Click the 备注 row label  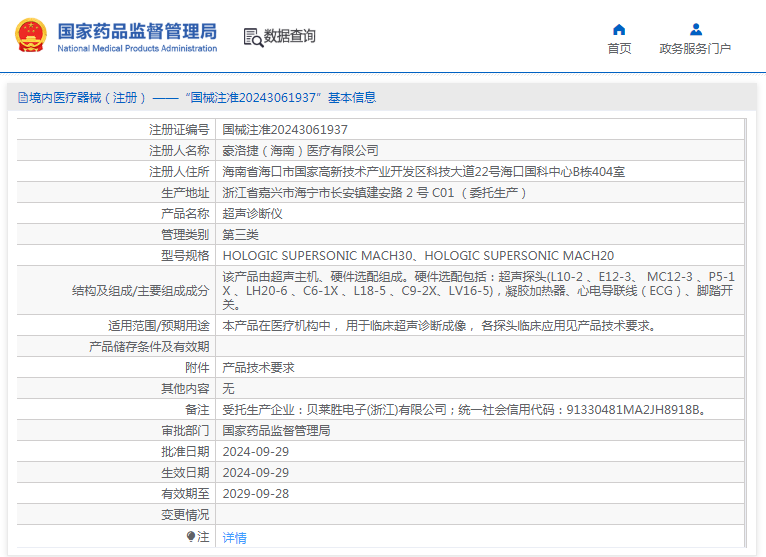point(197,409)
